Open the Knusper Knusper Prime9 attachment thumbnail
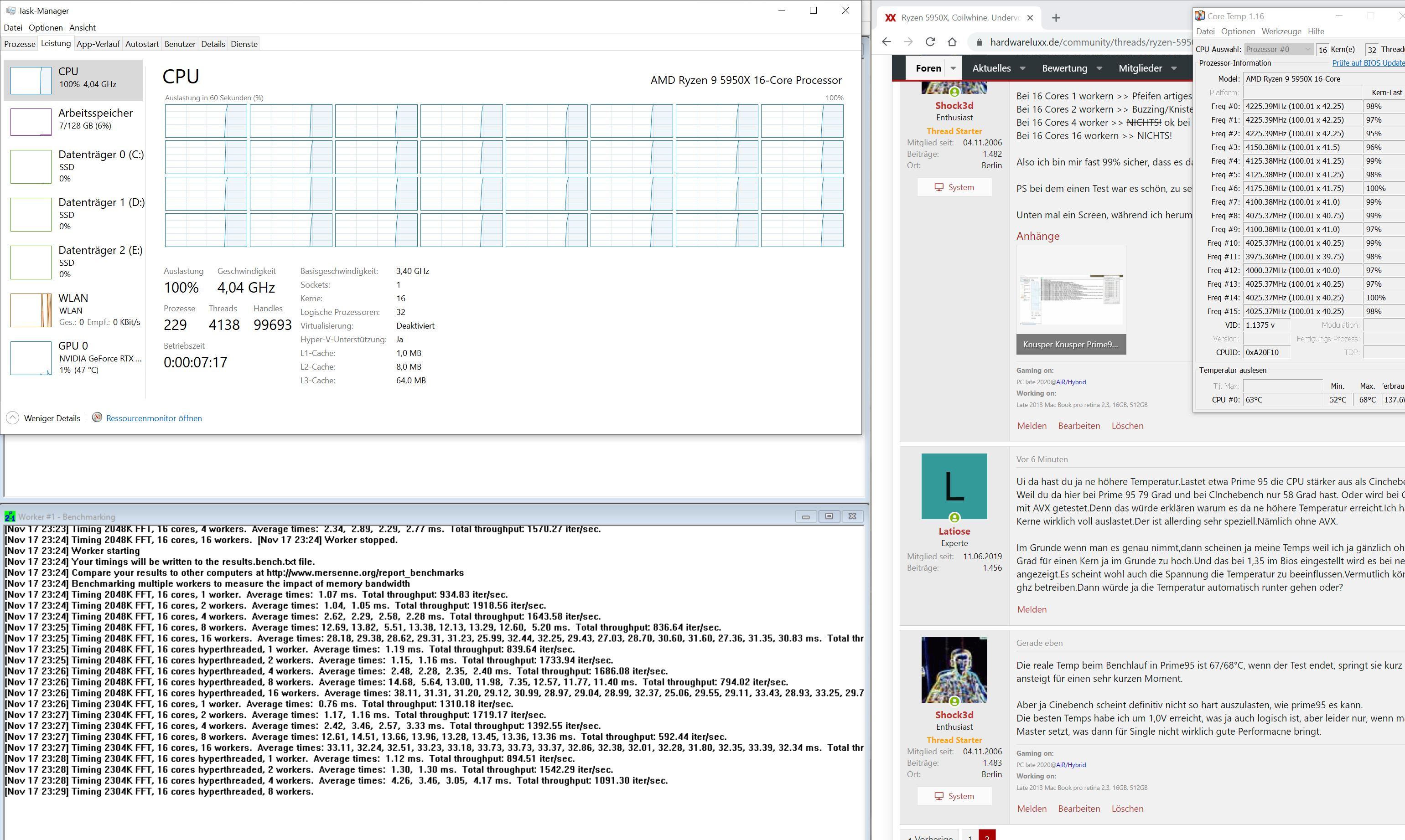Viewport: 1405px width, 840px height. 1071,299
